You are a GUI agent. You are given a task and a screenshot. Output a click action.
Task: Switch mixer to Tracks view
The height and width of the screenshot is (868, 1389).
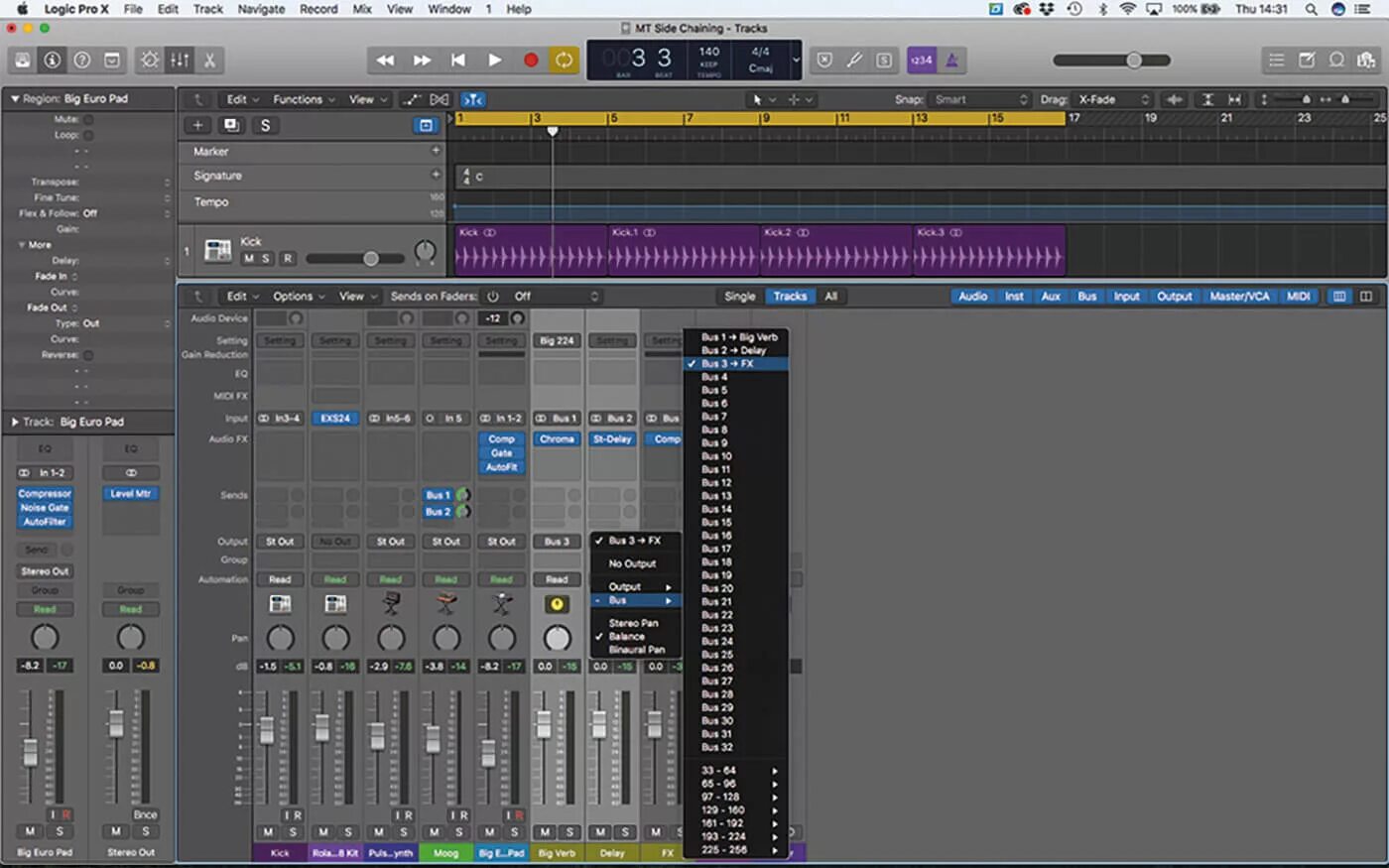click(x=790, y=296)
